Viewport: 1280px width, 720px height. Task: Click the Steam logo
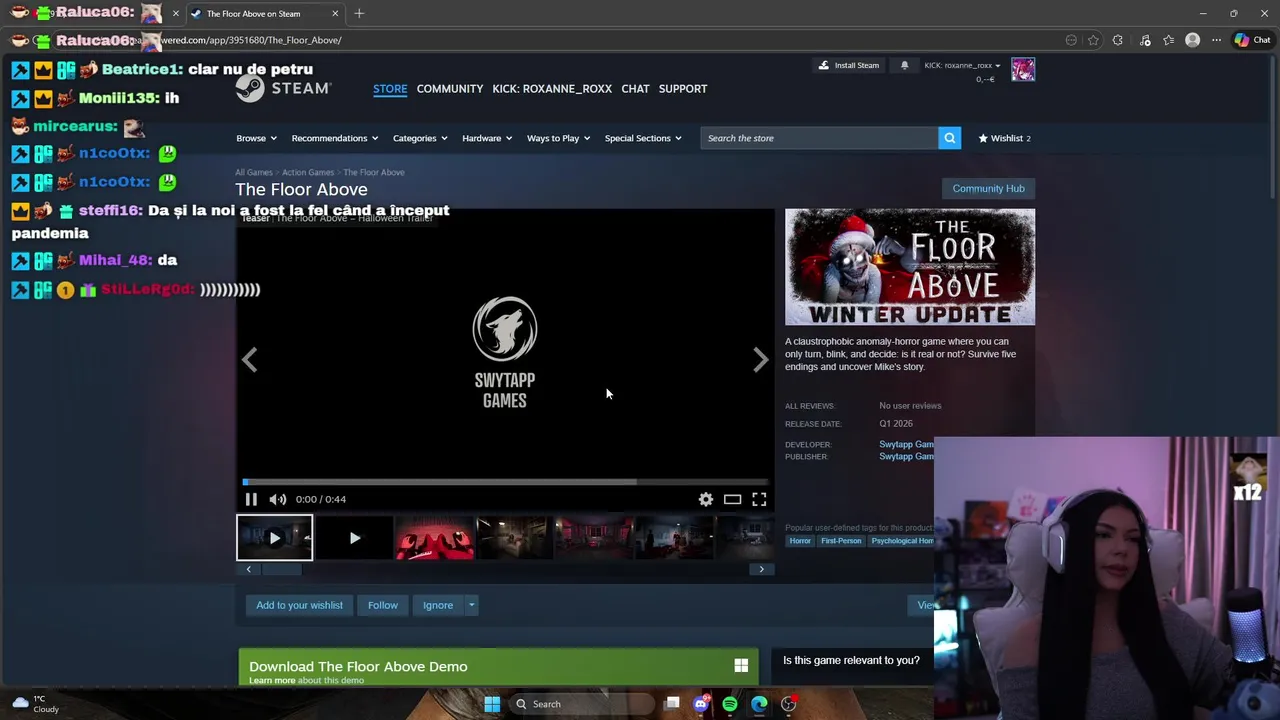(x=283, y=88)
